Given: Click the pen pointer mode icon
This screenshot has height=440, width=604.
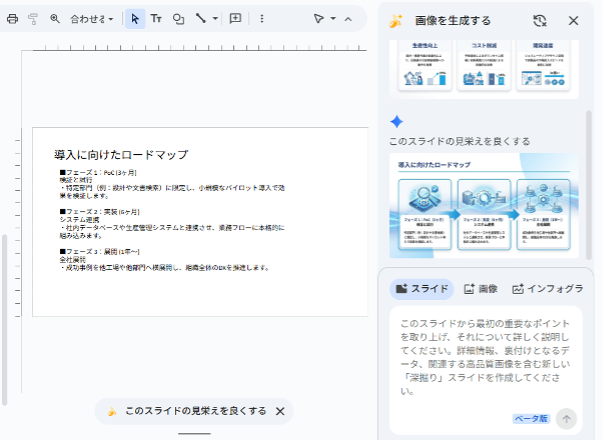Looking at the screenshot, I should tap(318, 18).
